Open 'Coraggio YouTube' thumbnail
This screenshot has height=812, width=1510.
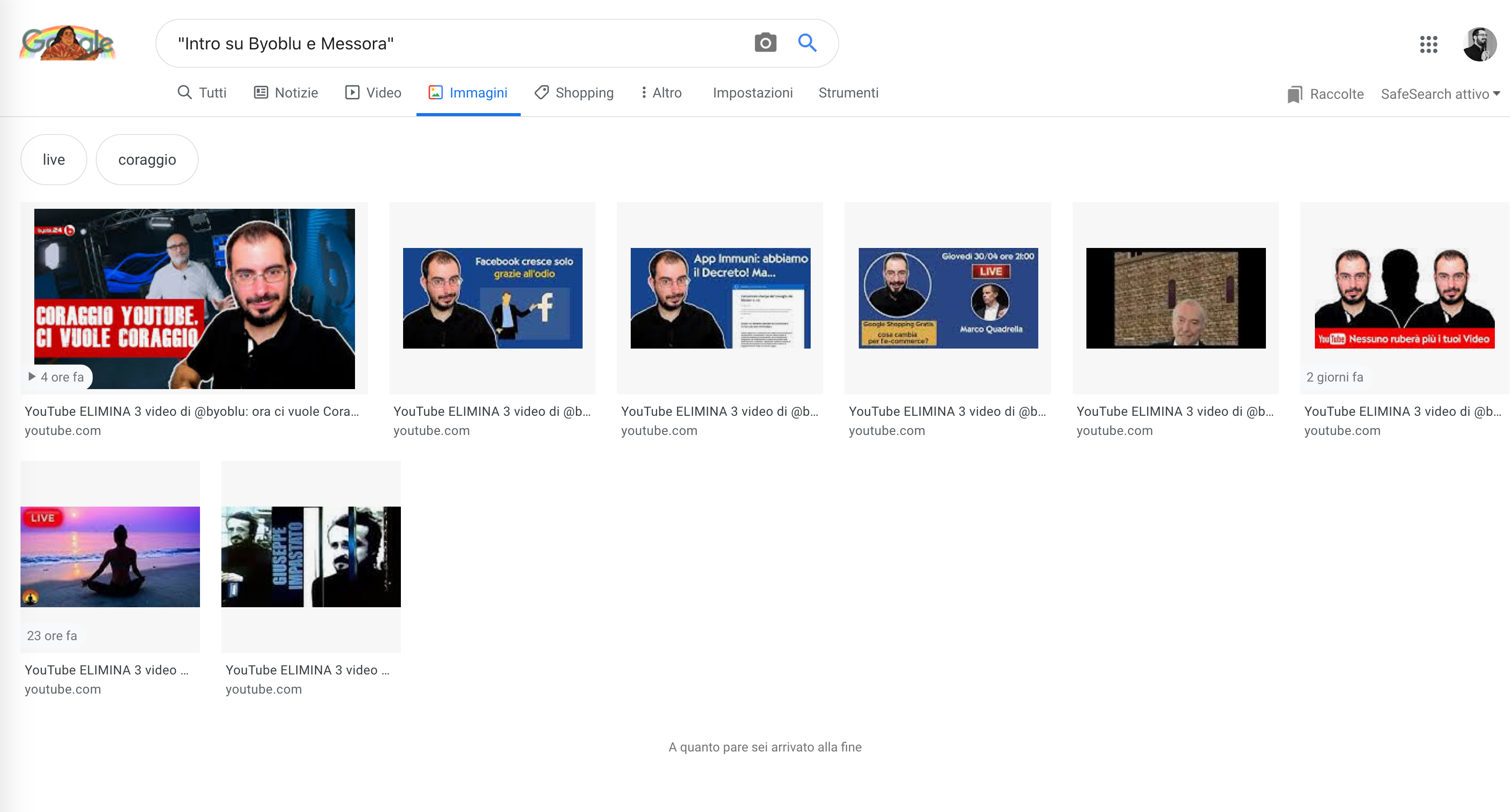coord(195,298)
